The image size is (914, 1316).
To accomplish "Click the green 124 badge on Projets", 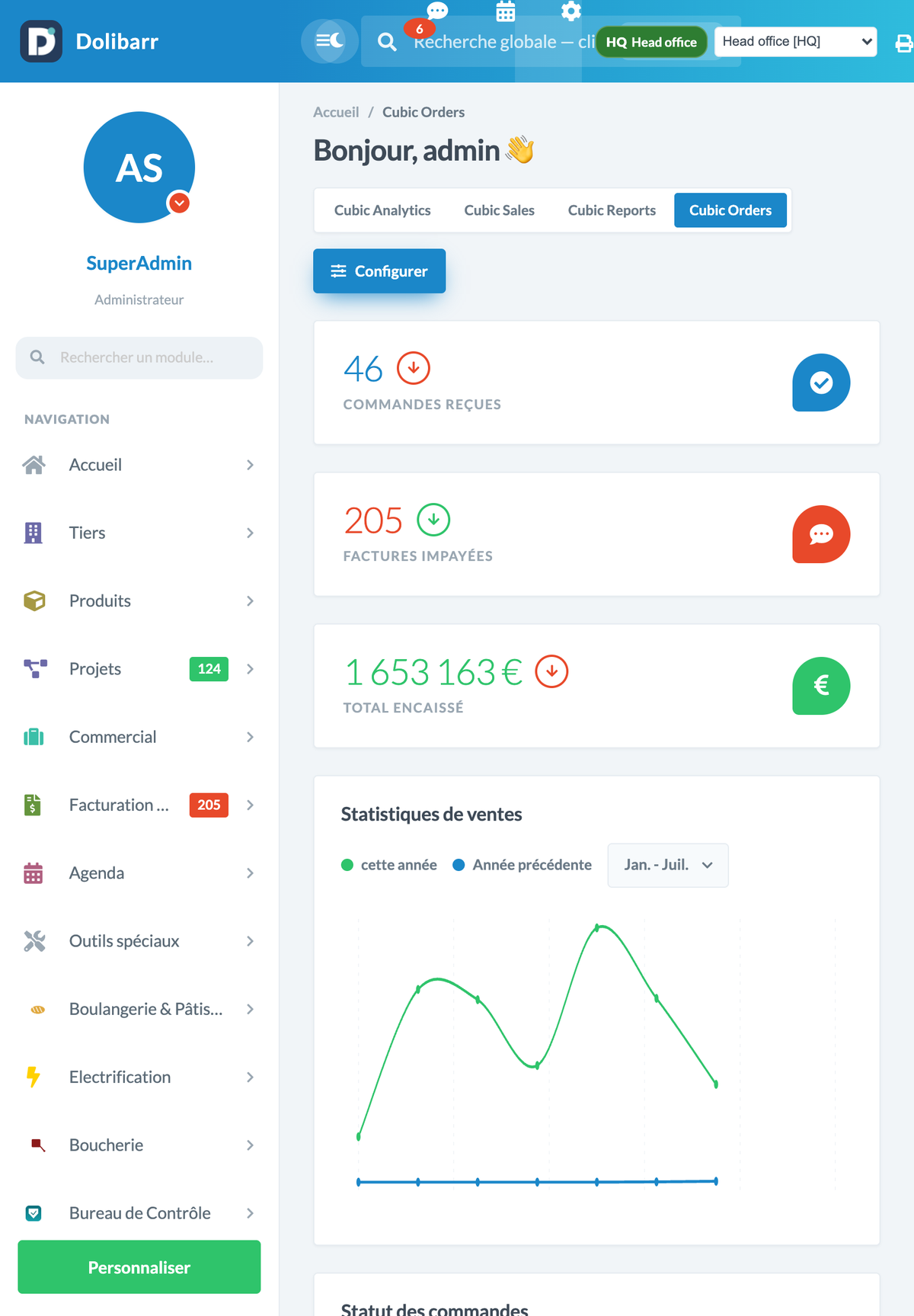I will [x=209, y=669].
